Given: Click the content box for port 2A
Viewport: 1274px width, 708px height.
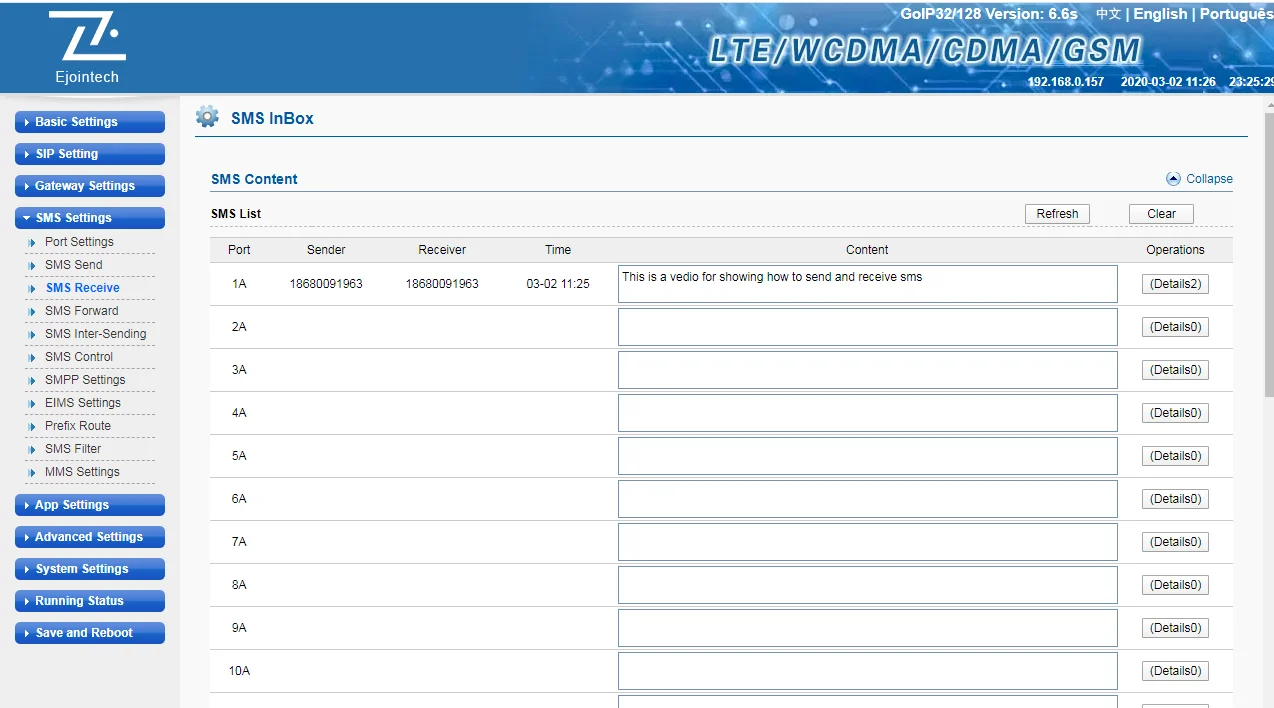Looking at the screenshot, I should pos(867,327).
